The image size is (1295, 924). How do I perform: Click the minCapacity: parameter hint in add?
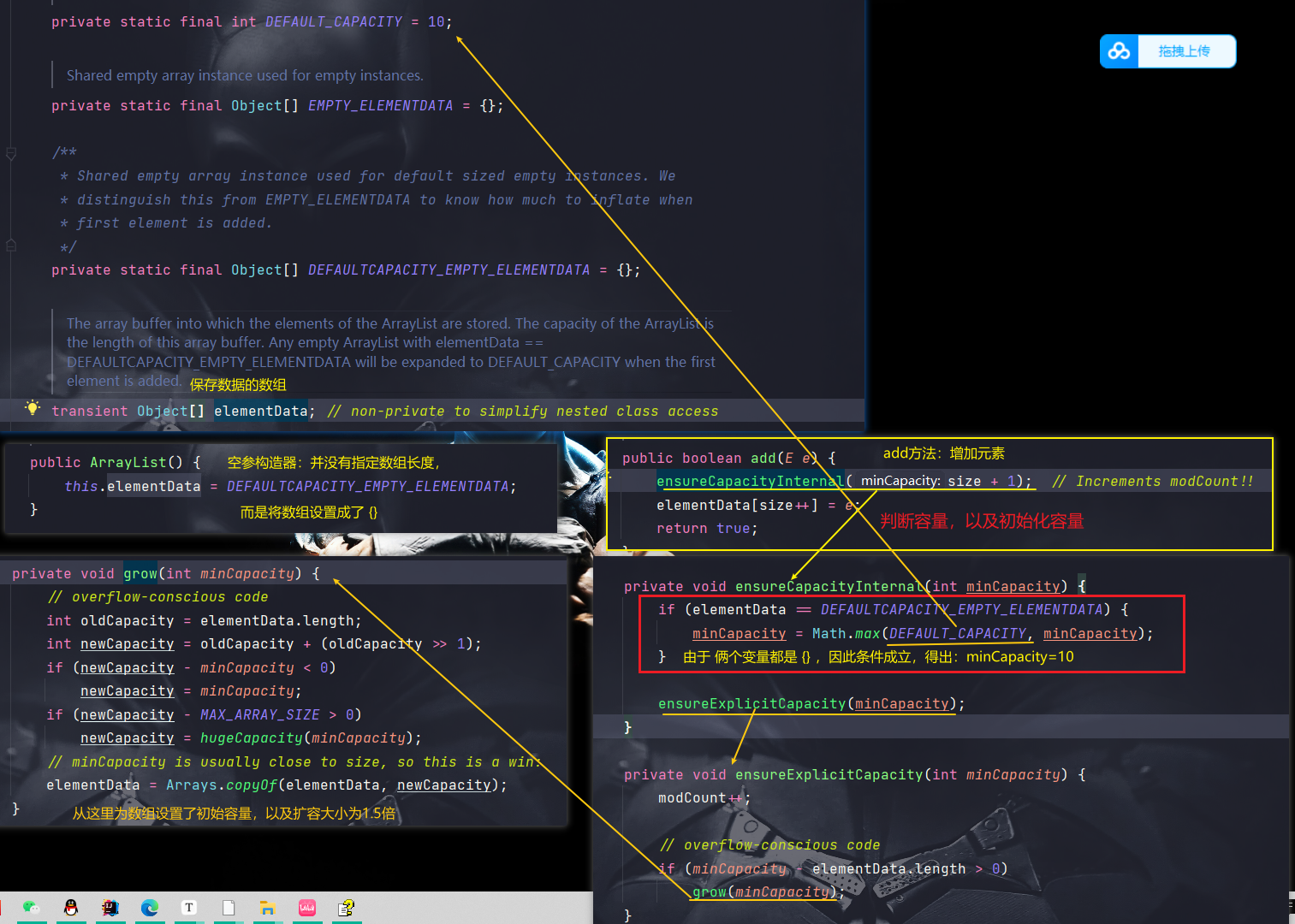click(x=900, y=481)
